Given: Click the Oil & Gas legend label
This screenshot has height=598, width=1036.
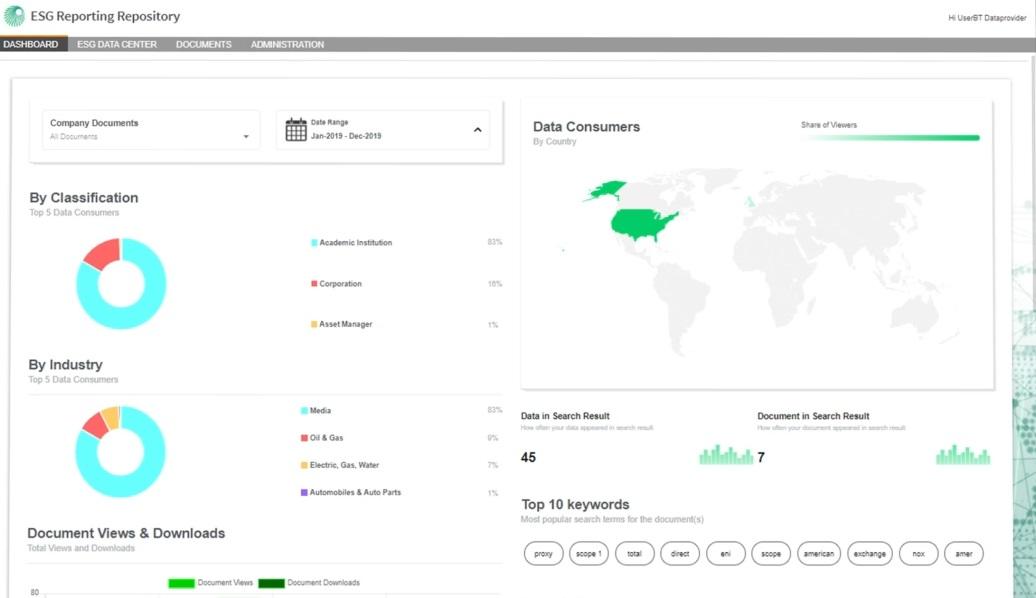Looking at the screenshot, I should coord(326,437).
